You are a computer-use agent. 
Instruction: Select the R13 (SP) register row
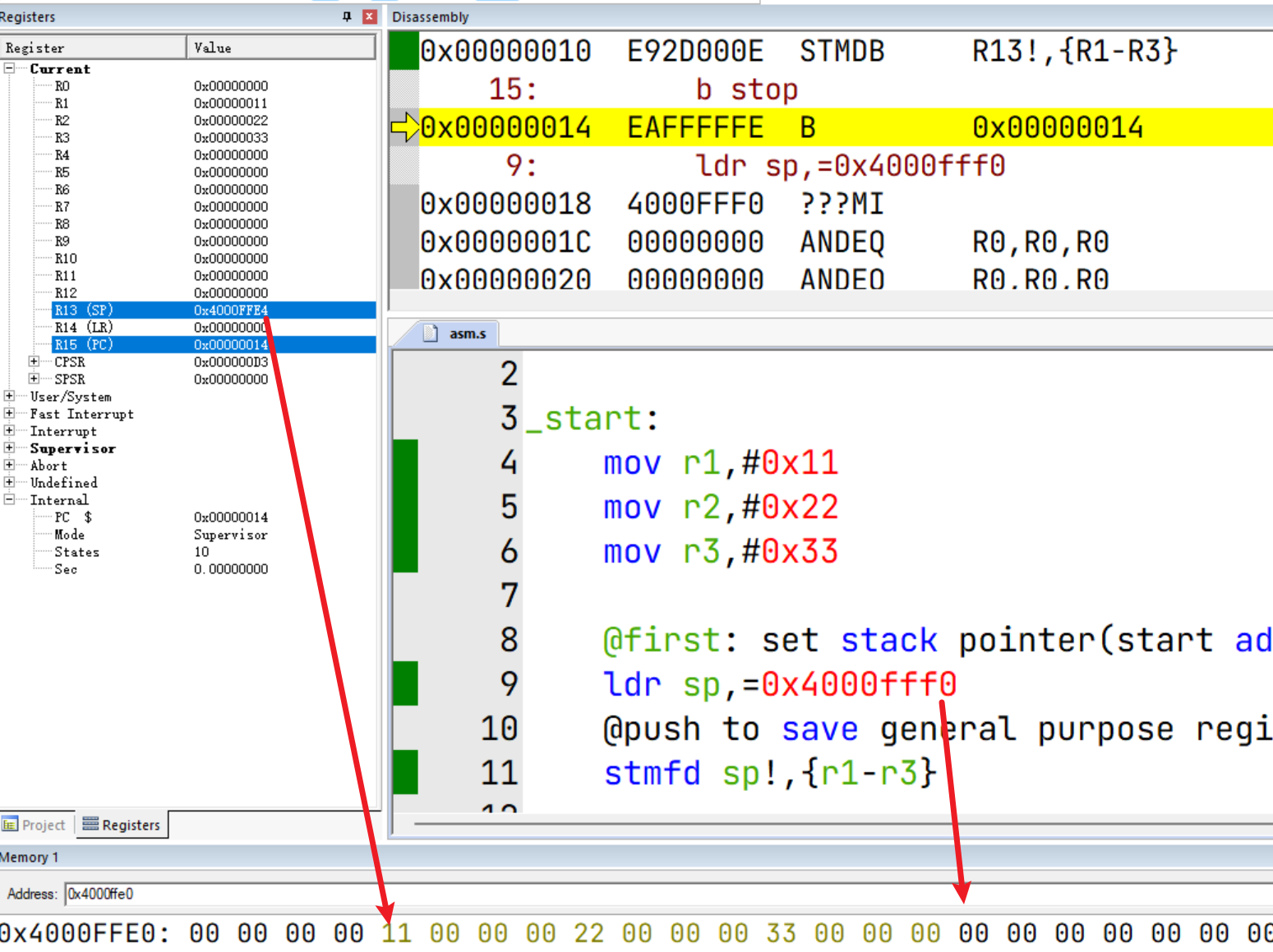click(x=214, y=310)
